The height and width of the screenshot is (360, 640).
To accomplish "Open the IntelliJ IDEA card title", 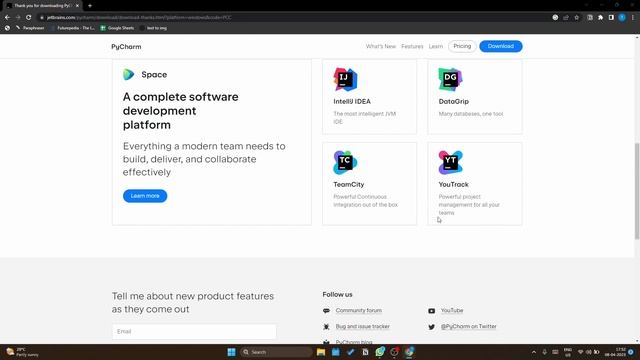I will [x=352, y=101].
